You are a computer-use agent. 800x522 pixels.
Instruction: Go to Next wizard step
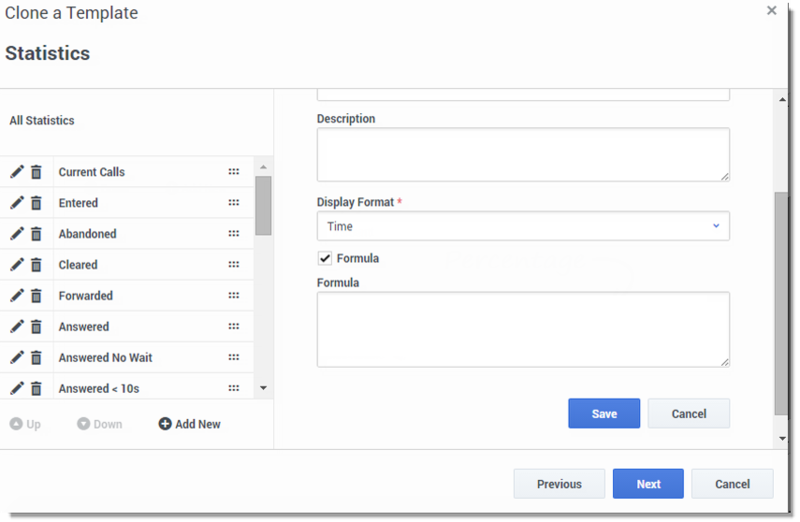[x=648, y=484]
